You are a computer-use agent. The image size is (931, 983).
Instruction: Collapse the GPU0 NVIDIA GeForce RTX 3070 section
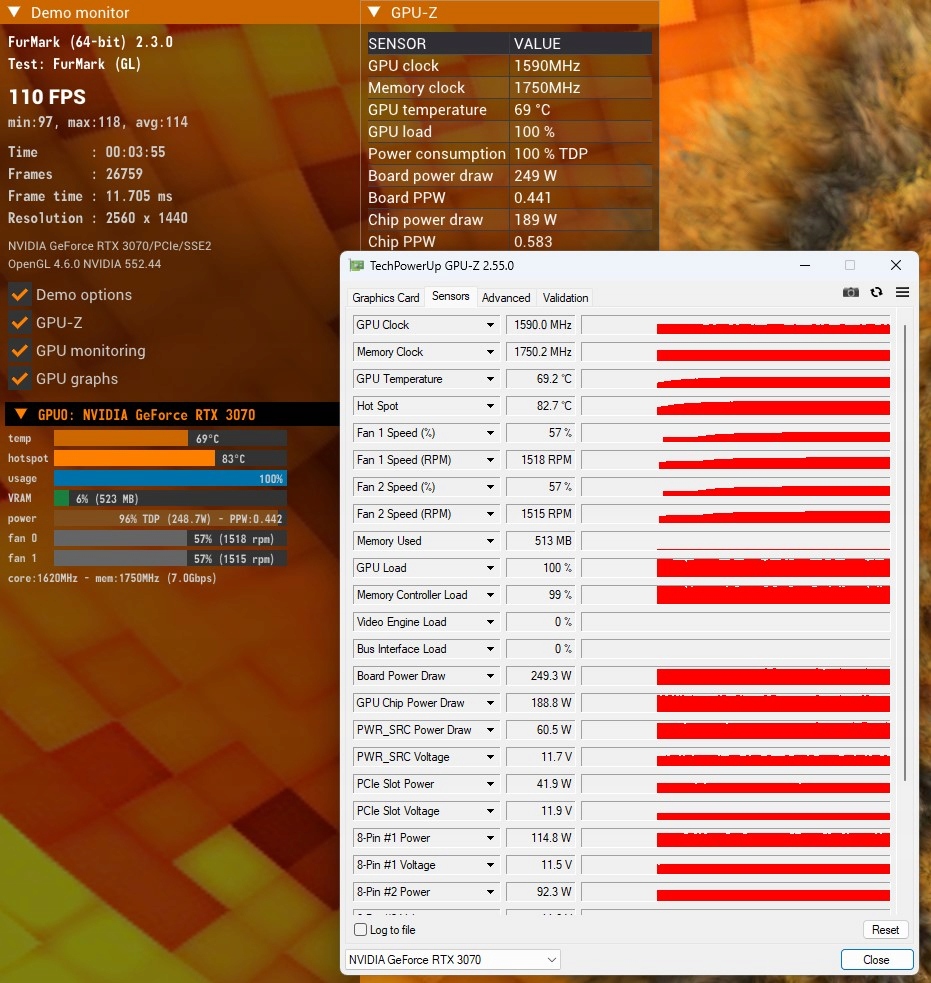(x=21, y=414)
